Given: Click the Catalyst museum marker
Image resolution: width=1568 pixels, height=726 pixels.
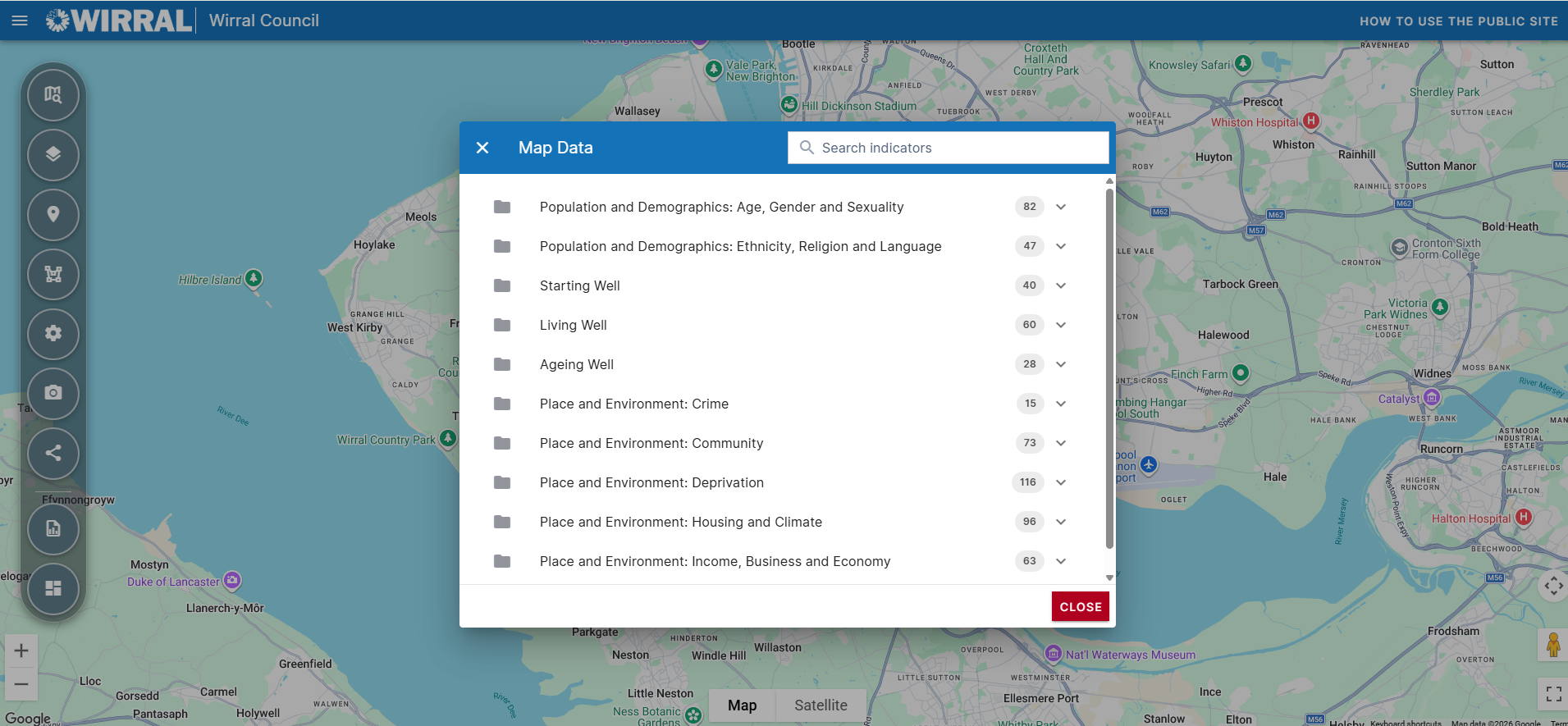Looking at the screenshot, I should [x=1432, y=398].
